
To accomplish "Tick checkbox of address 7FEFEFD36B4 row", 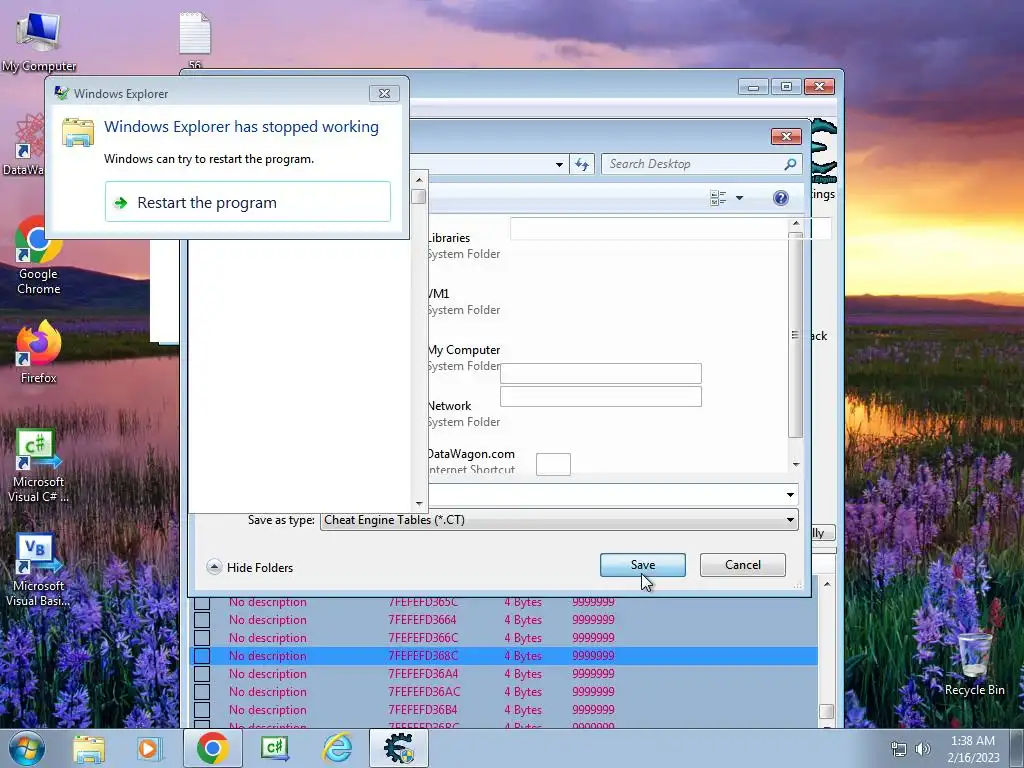I will pyautogui.click(x=202, y=710).
